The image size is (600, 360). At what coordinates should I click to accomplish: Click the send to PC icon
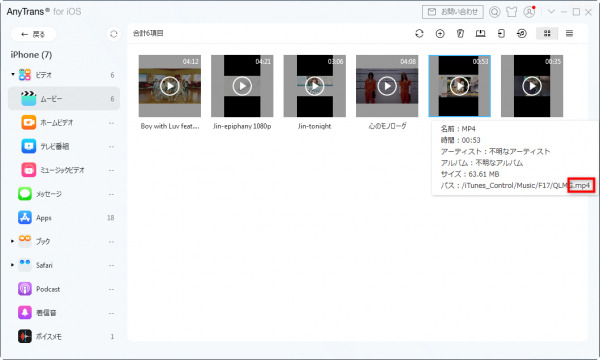(x=481, y=34)
